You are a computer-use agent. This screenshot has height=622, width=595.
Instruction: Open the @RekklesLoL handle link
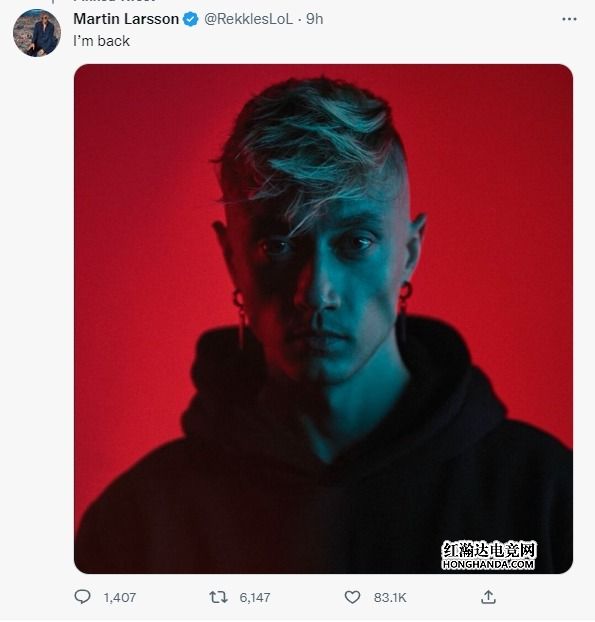click(248, 19)
